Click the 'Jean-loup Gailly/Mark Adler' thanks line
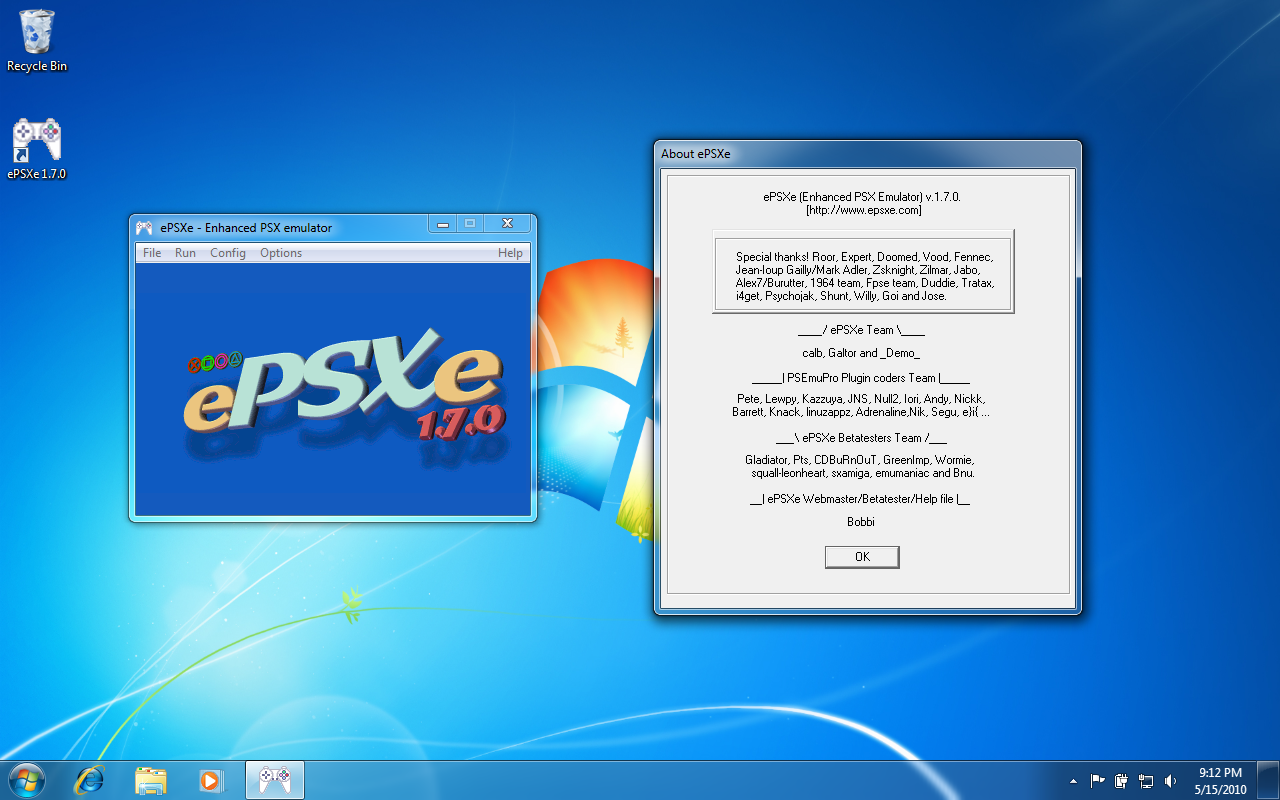The width and height of the screenshot is (1280, 800). coord(858,270)
